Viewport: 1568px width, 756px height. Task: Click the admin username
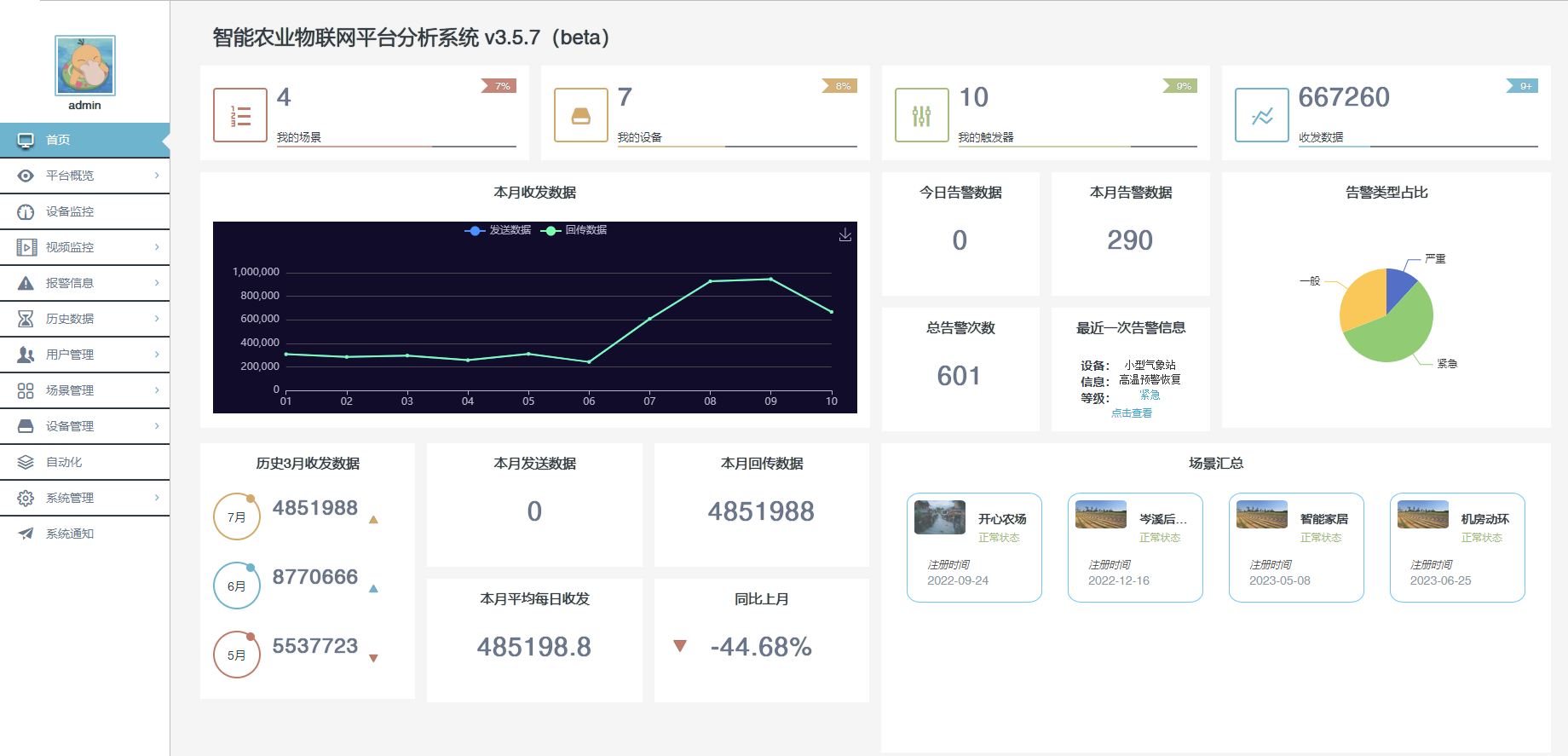click(x=84, y=106)
